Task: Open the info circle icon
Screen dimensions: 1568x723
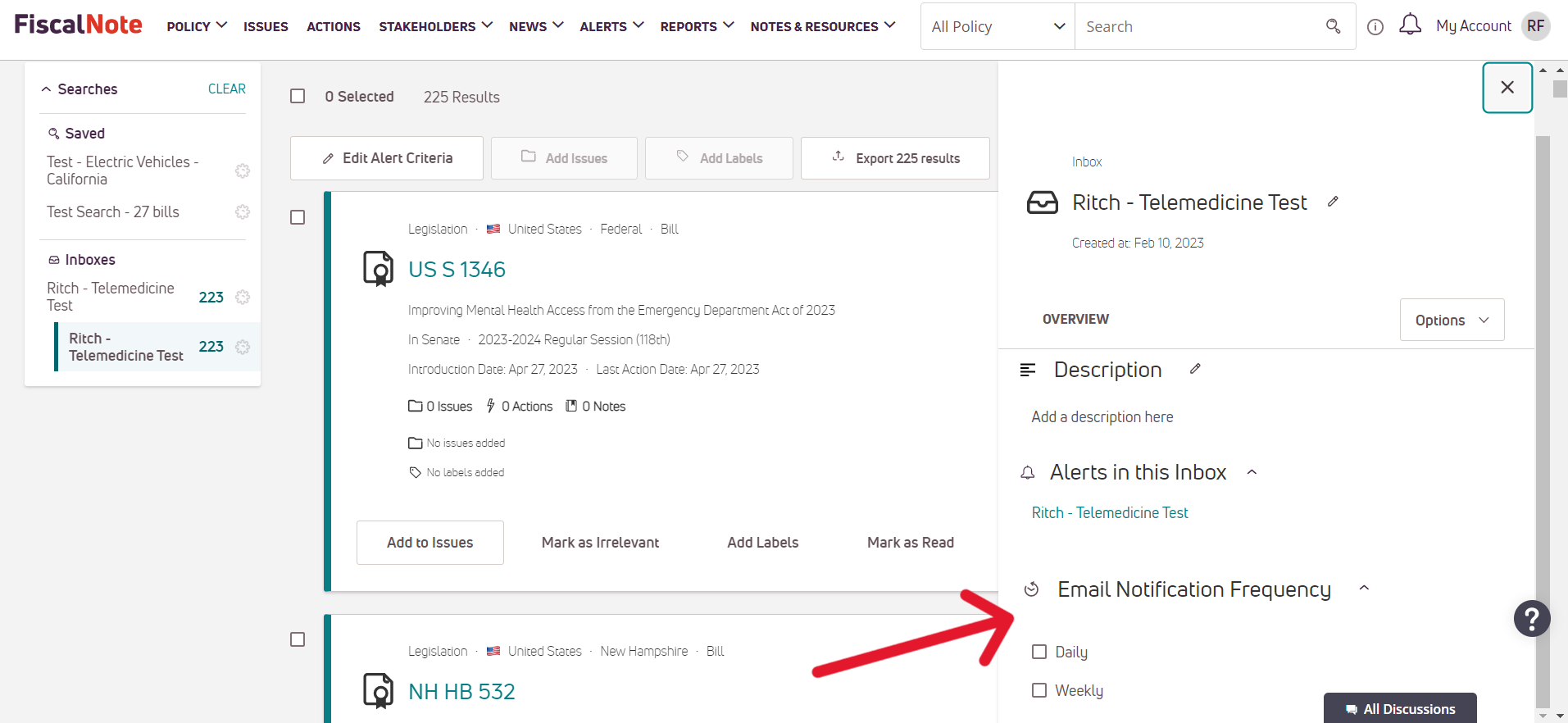Action: pos(1375,27)
